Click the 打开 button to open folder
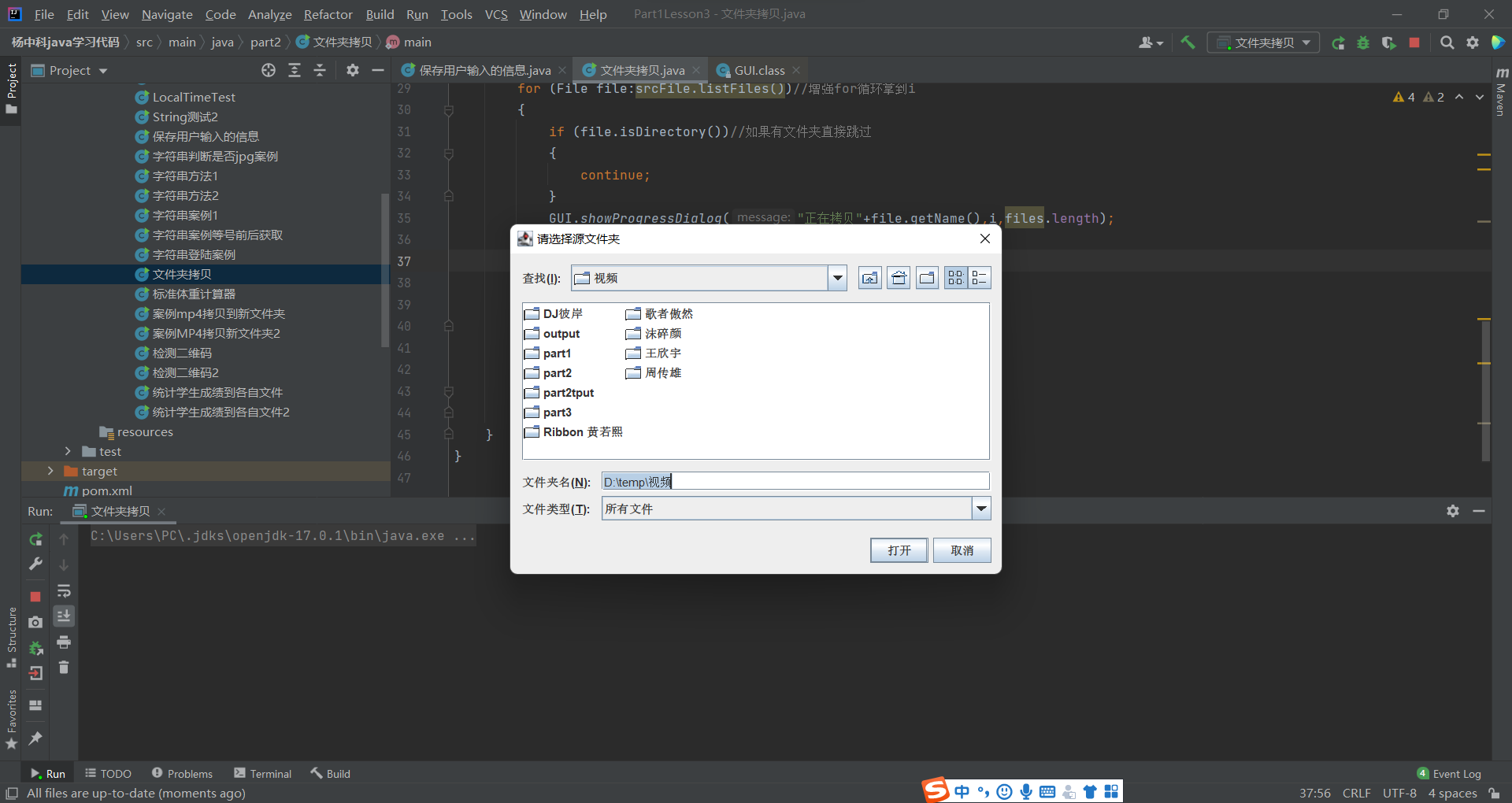Image resolution: width=1512 pixels, height=803 pixels. click(x=898, y=550)
